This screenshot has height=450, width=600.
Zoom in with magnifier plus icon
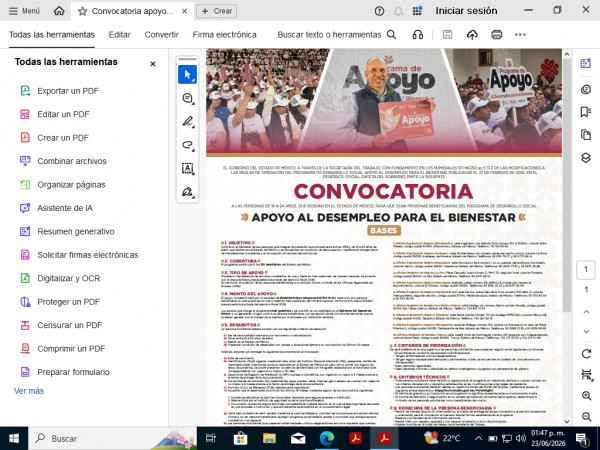pos(586,396)
